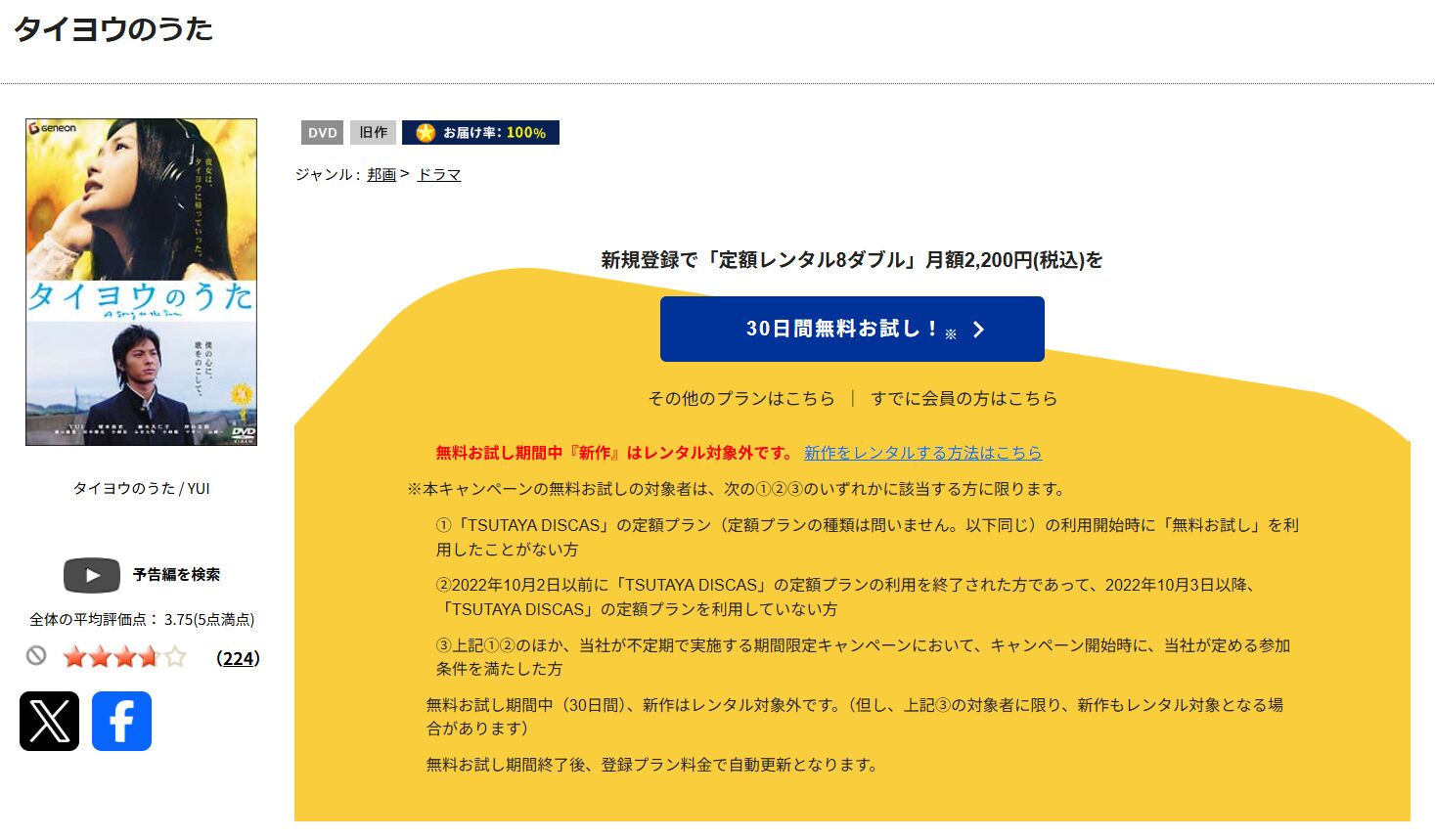This screenshot has height=840, width=1435.
Task: Open the 邦画 genre link
Action: coord(381,174)
